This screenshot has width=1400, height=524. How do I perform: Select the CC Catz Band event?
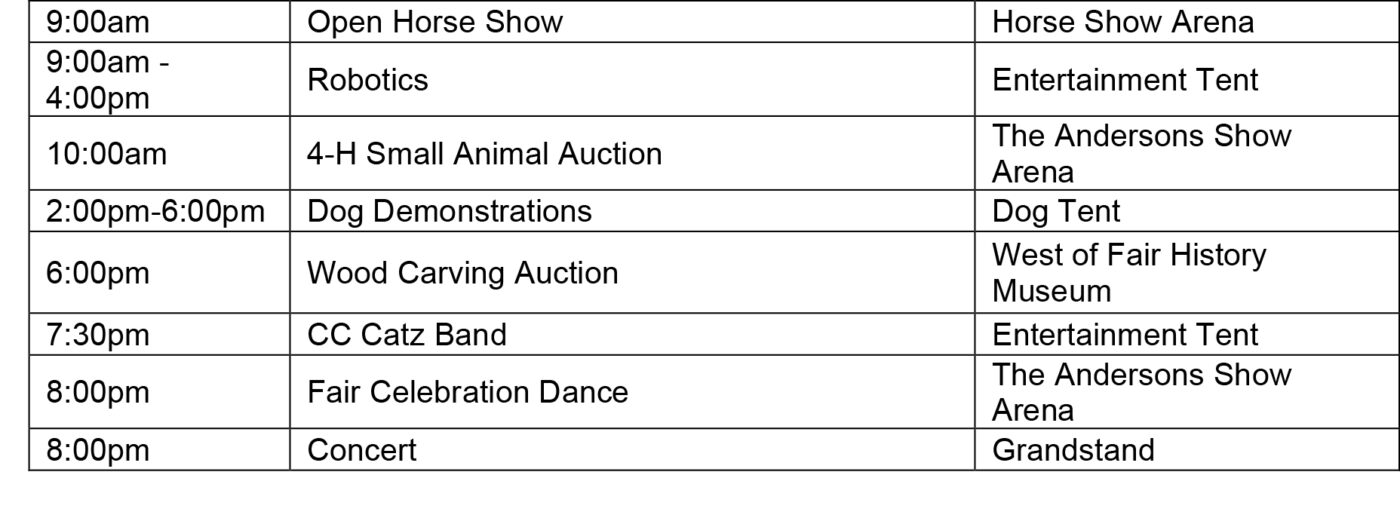pos(406,334)
